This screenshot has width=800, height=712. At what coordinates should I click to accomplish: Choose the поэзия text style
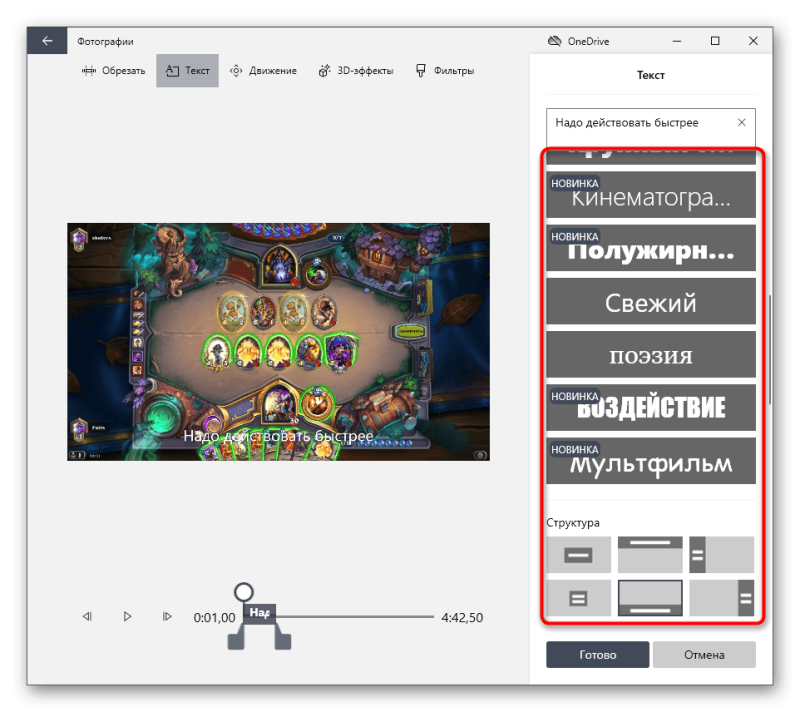click(651, 354)
